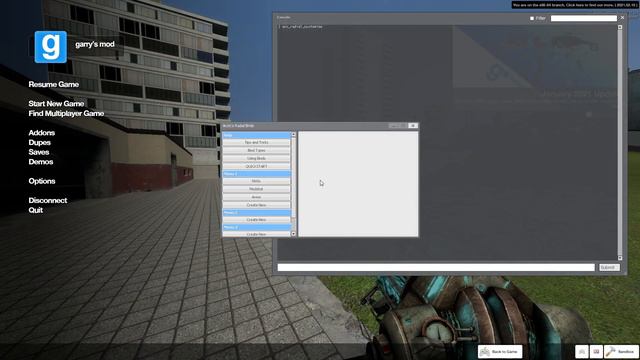Click the console scrollbar down arrow

(x=620, y=258)
